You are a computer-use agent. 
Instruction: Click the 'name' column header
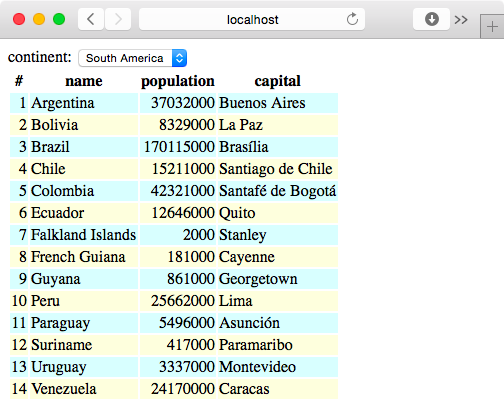pos(84,81)
